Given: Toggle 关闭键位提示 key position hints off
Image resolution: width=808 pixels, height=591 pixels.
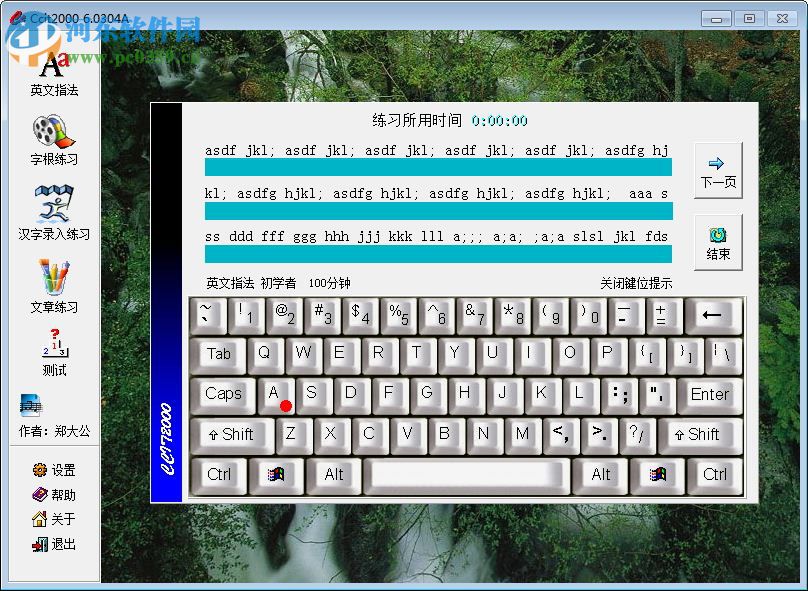Looking at the screenshot, I should click(636, 282).
